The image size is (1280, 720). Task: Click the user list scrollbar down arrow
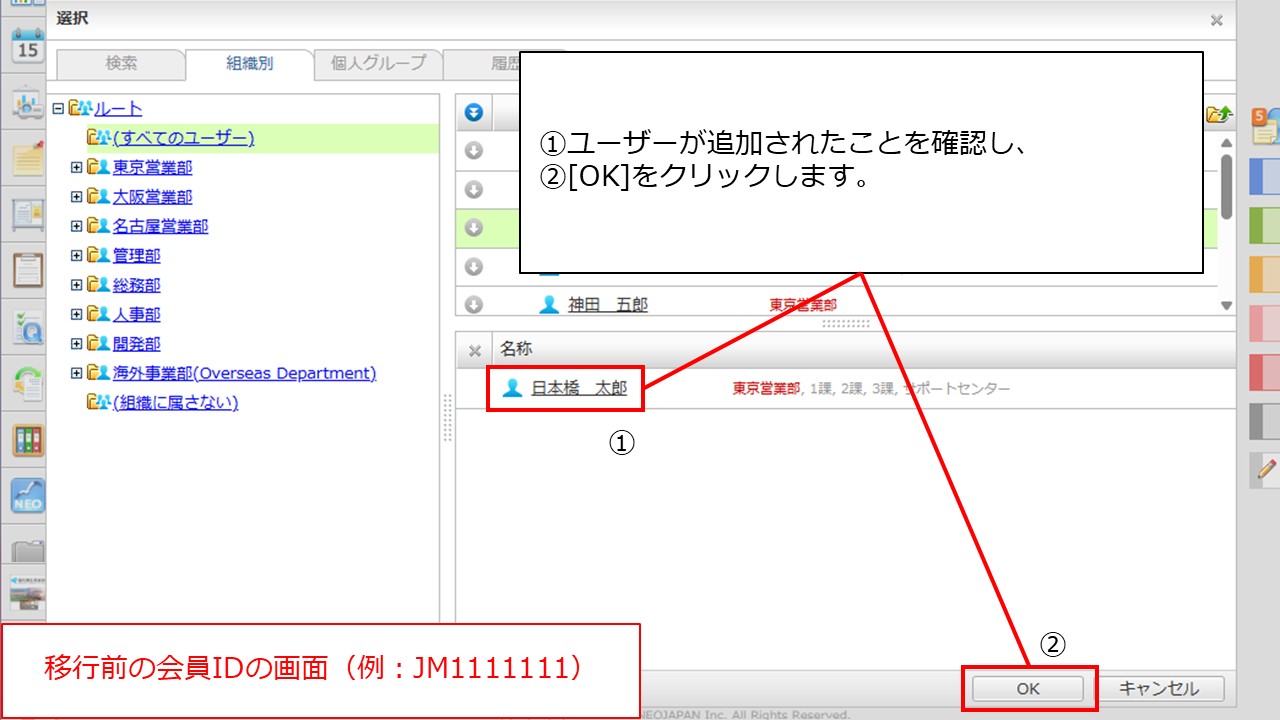tap(1227, 305)
